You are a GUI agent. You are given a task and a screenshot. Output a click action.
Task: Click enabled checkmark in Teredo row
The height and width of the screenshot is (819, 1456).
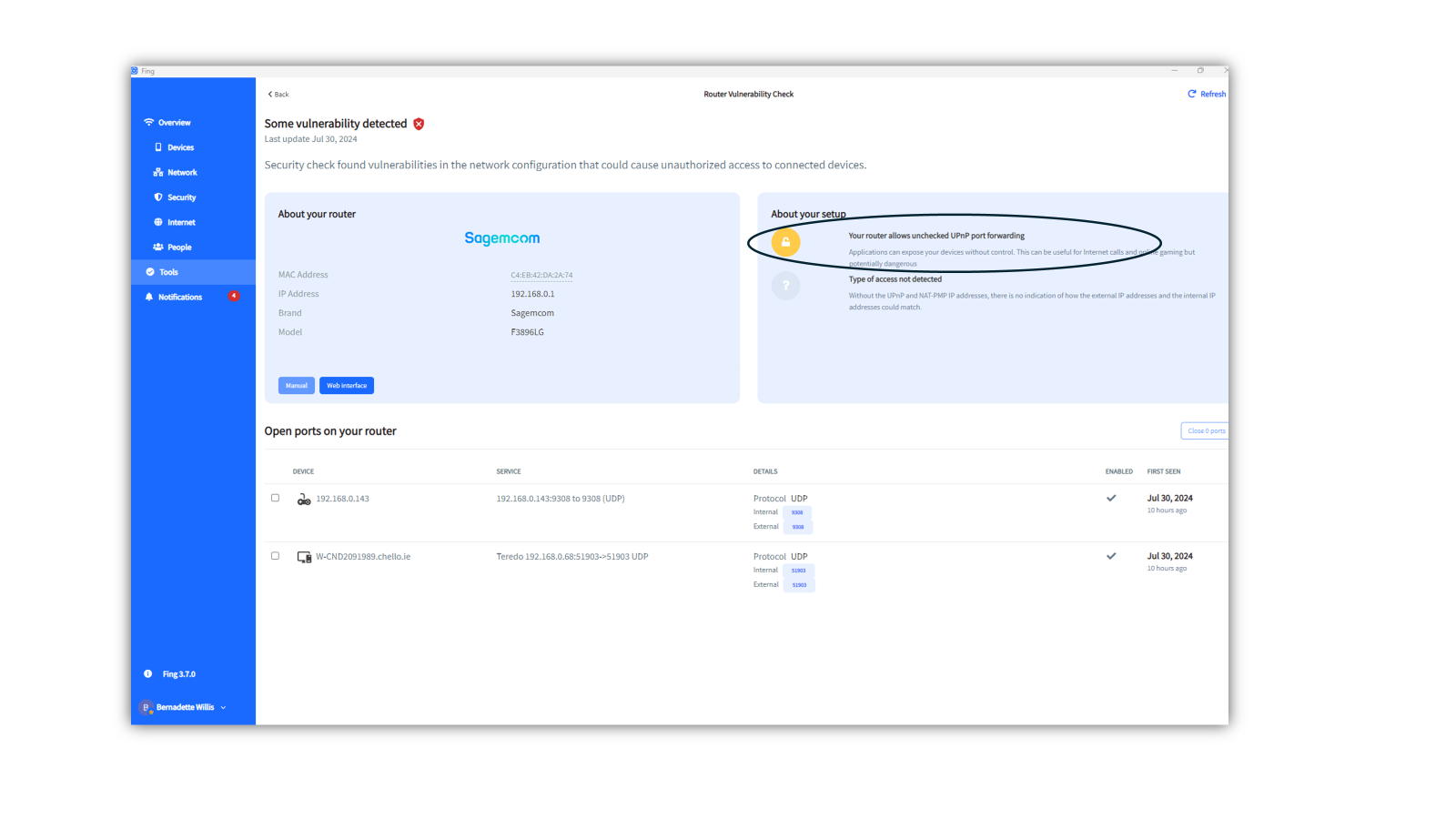tap(1111, 556)
